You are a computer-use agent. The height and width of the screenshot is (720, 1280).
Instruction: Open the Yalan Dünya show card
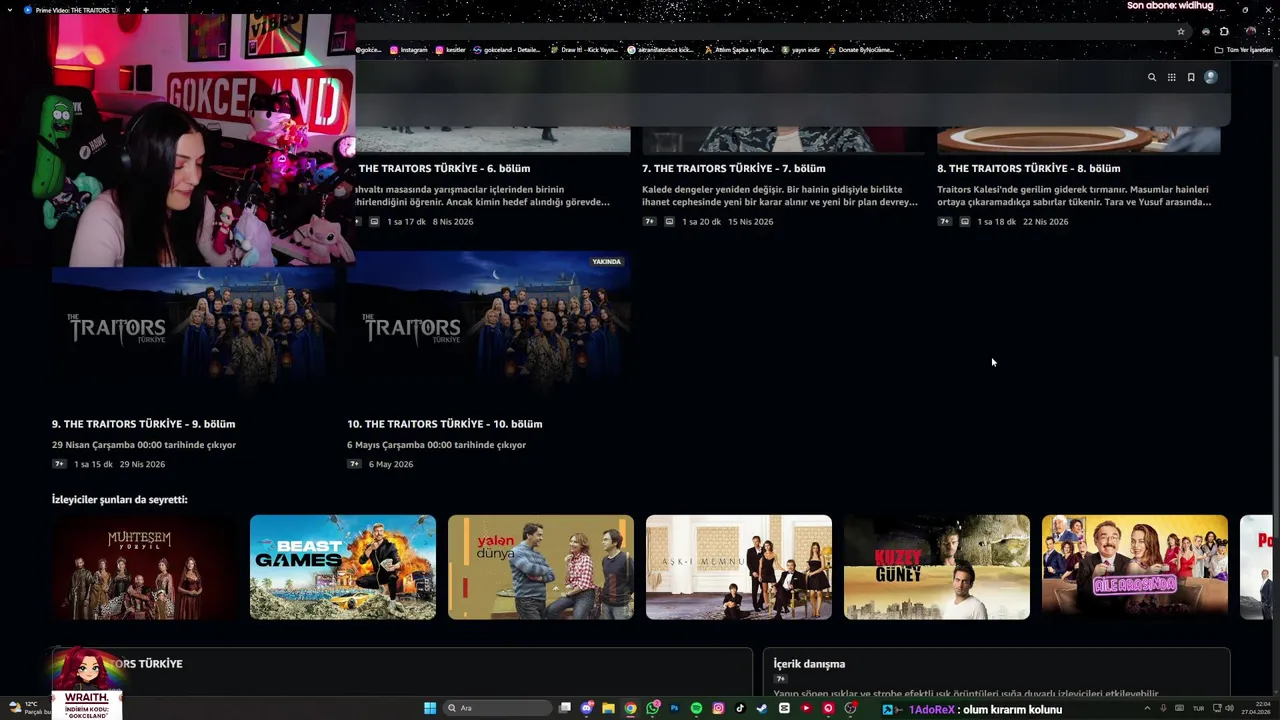click(x=541, y=567)
